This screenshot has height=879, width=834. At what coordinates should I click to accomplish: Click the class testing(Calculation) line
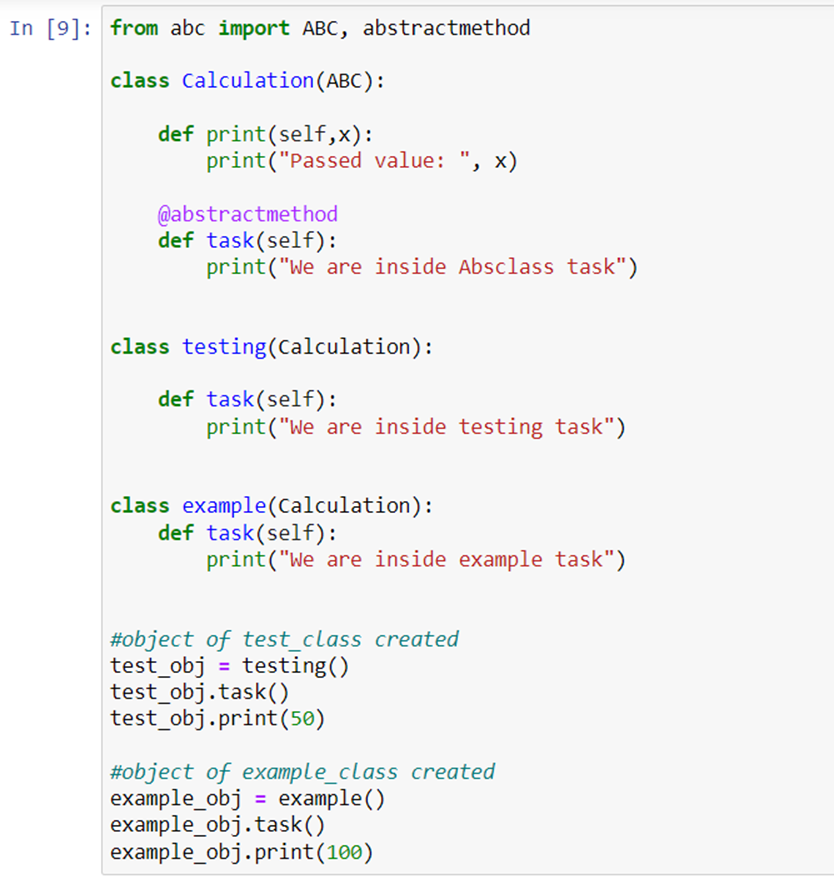pos(272,347)
